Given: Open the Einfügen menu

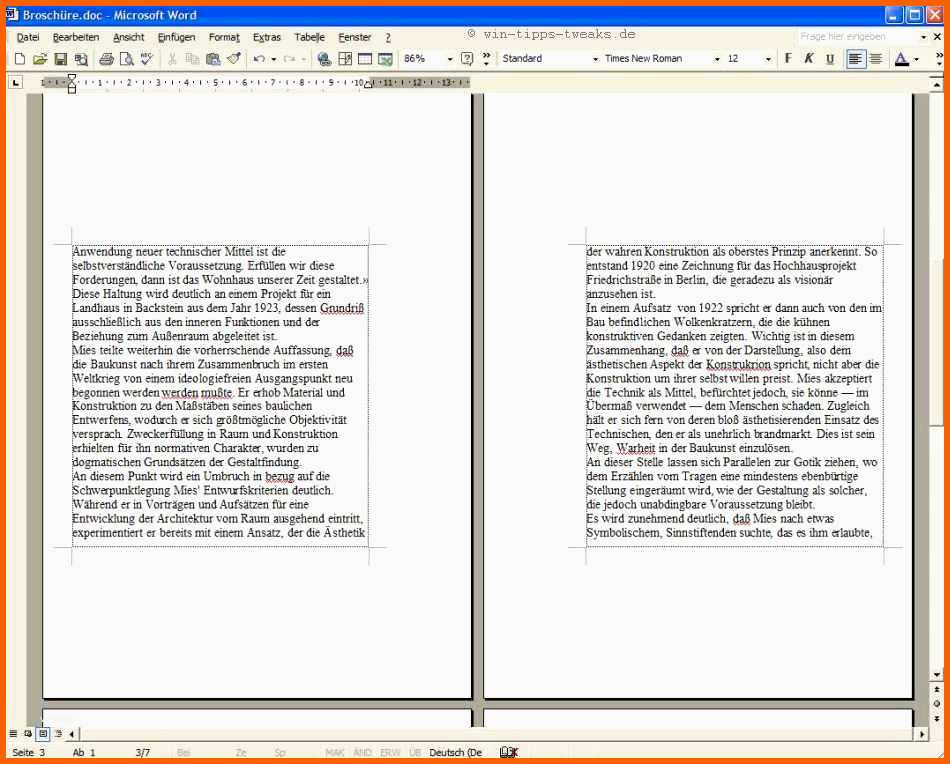Looking at the screenshot, I should click(x=176, y=38).
